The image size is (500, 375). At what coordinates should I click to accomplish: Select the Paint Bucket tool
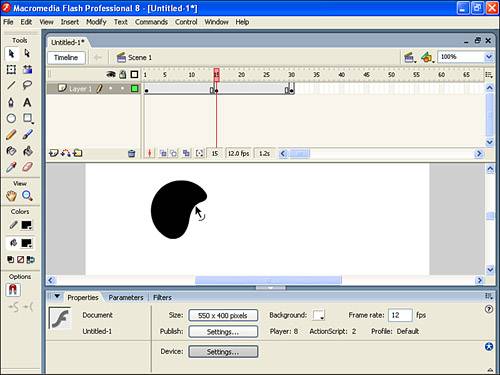coord(27,151)
